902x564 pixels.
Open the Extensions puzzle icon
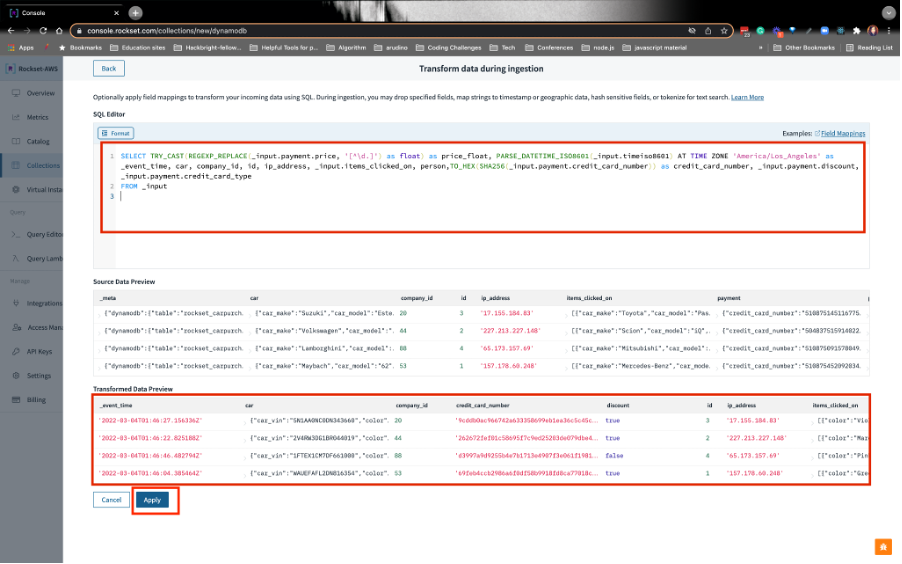[x=857, y=31]
